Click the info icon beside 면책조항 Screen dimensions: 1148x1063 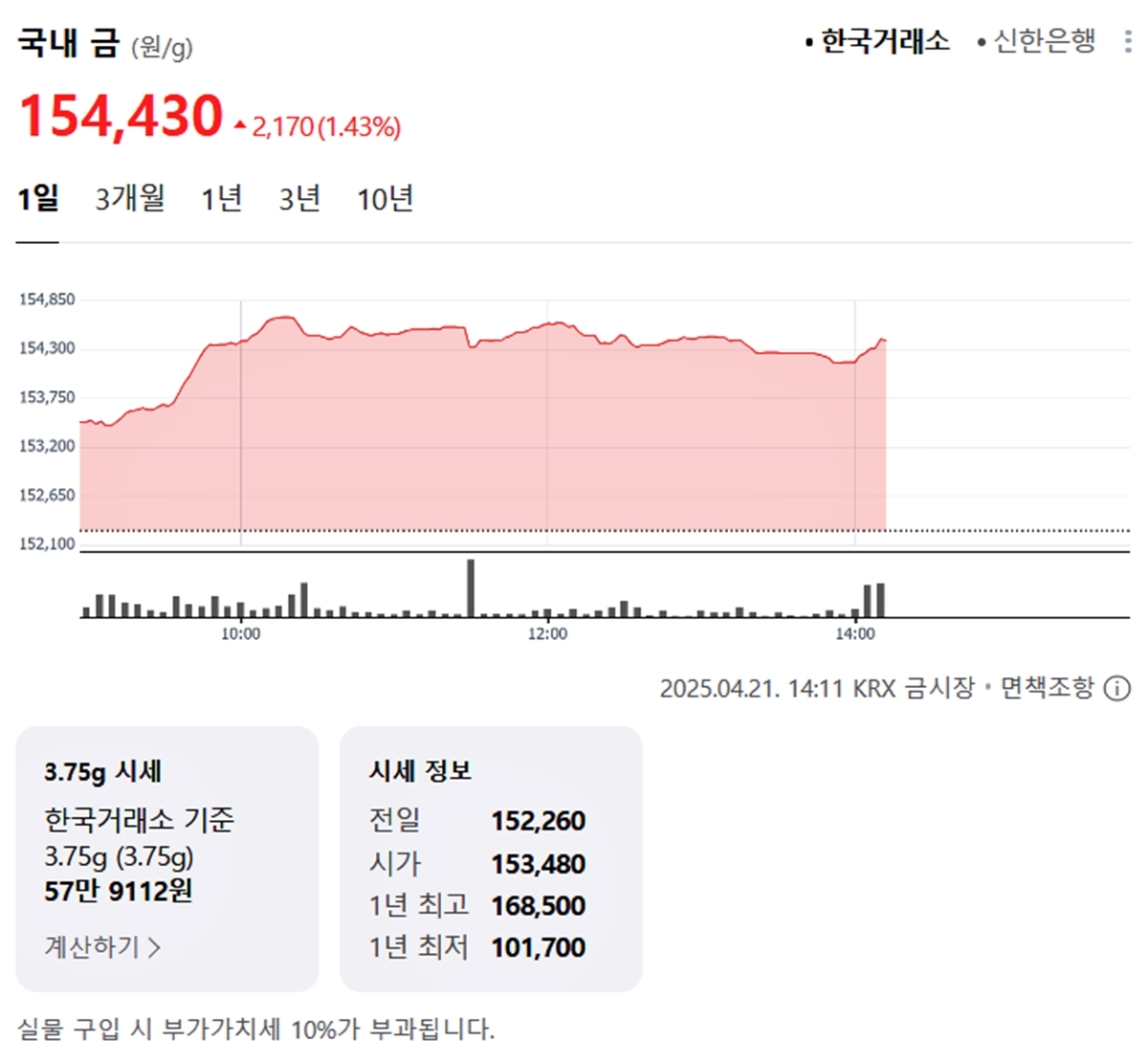click(x=1117, y=688)
